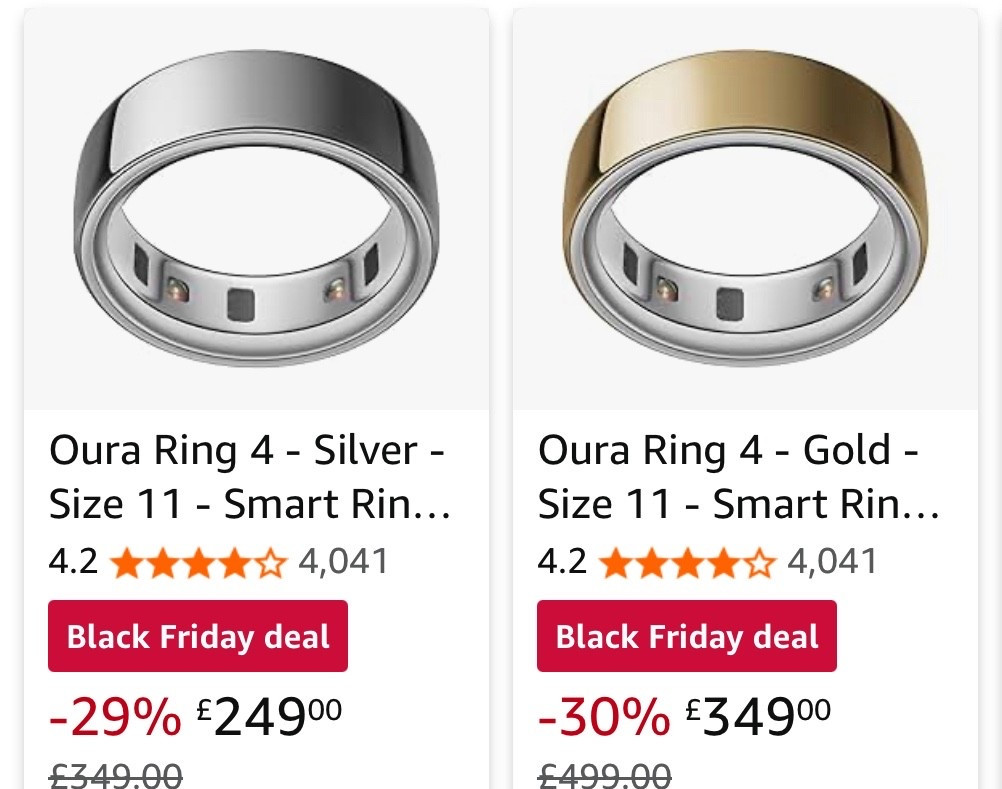
Task: Click the fourth star under Gold ring
Action: 722,562
